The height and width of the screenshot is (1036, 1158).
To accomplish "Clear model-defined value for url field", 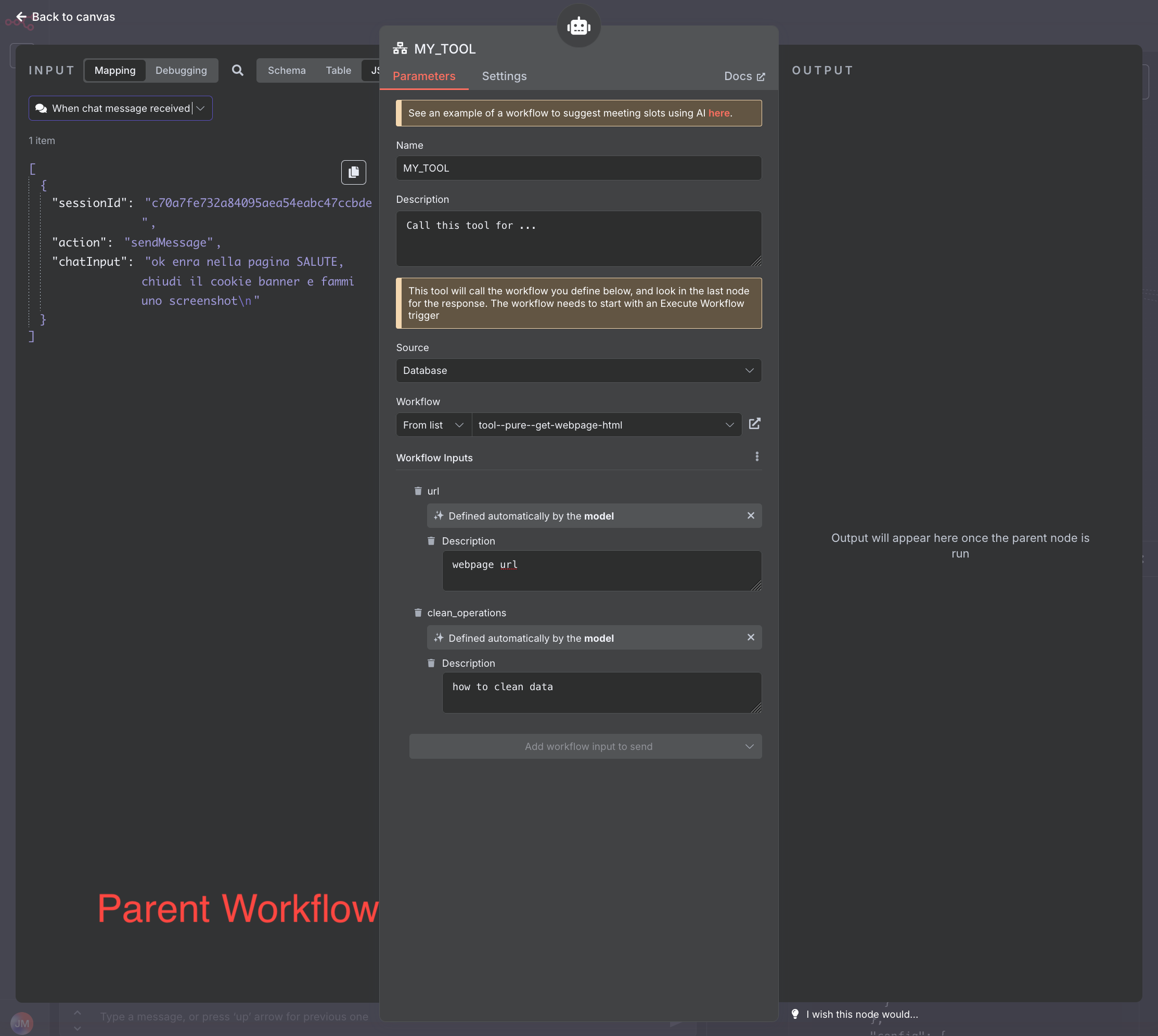I will (x=750, y=516).
